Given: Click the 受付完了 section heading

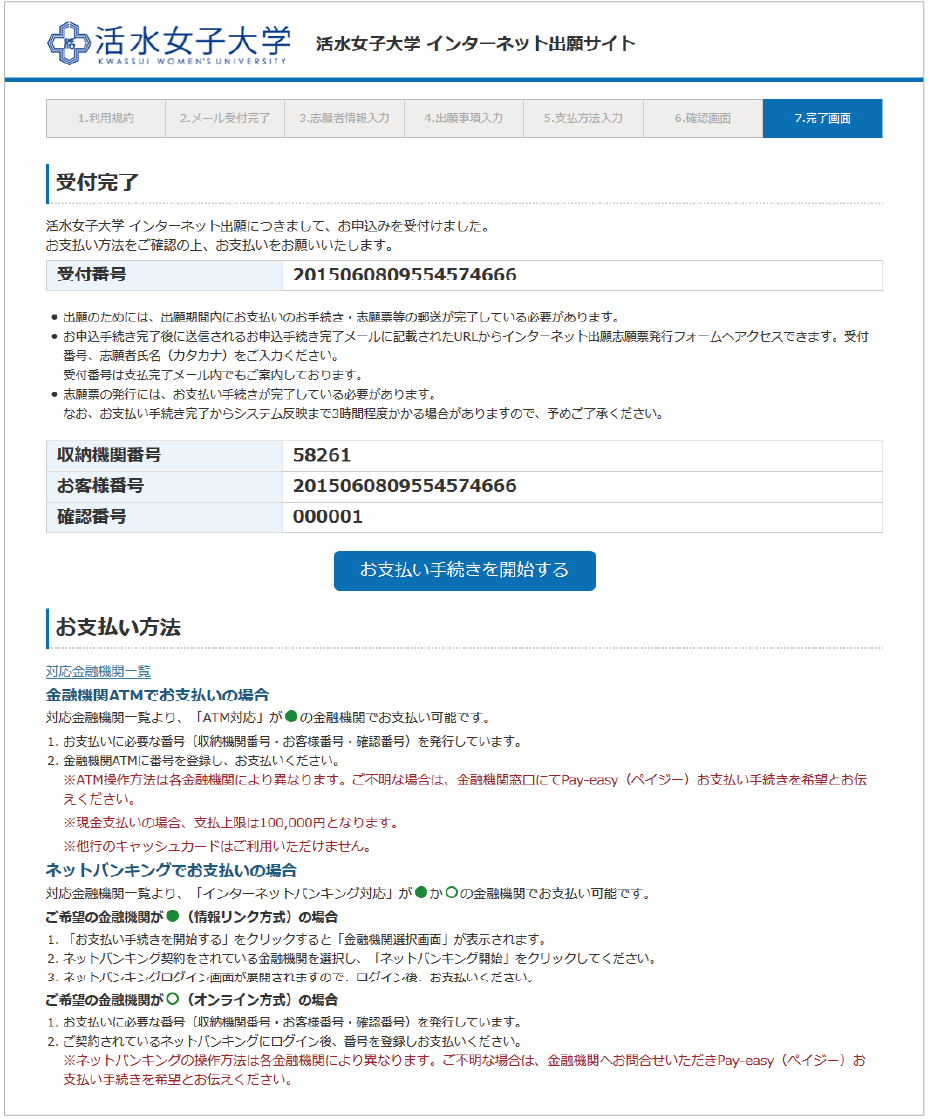Looking at the screenshot, I should (97, 183).
